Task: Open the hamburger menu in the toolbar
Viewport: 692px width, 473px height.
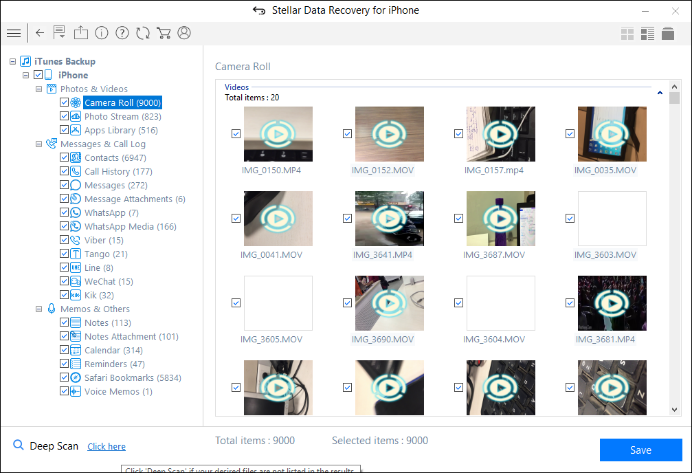Action: point(14,33)
